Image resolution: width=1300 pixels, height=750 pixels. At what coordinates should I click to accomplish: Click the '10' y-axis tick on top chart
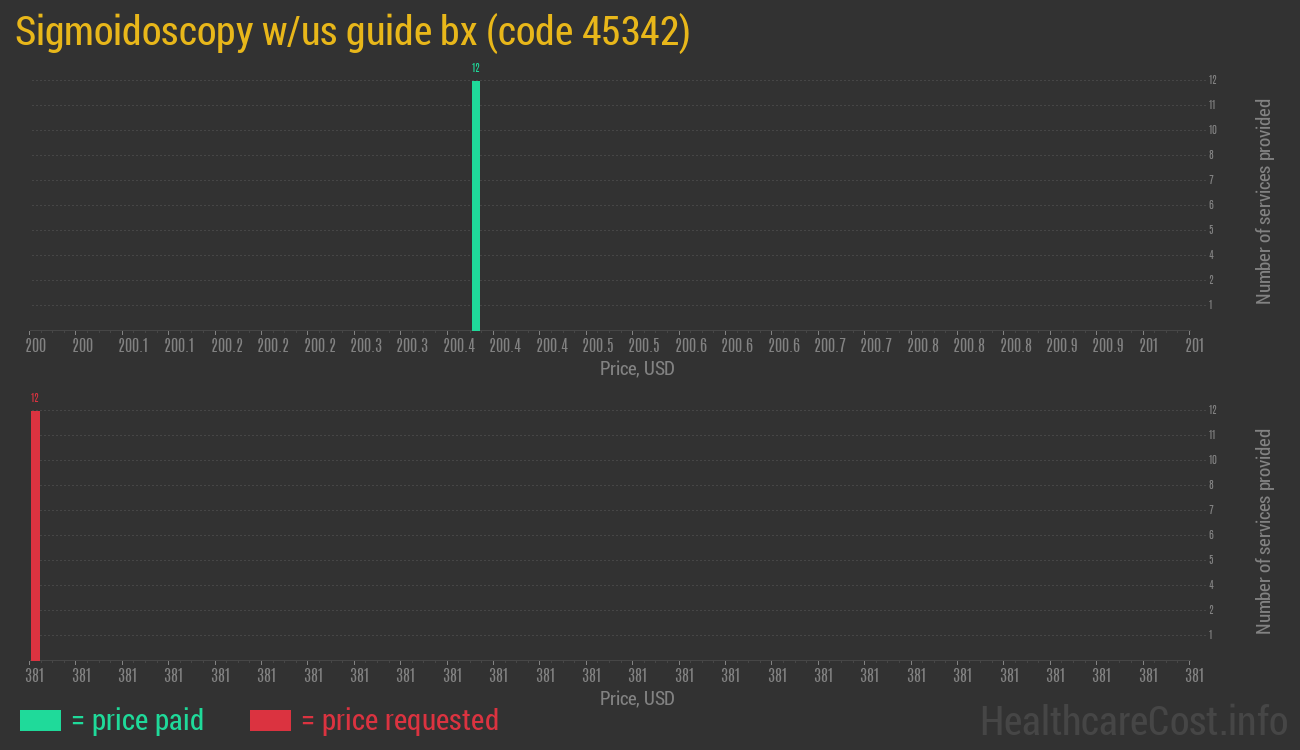[1212, 130]
